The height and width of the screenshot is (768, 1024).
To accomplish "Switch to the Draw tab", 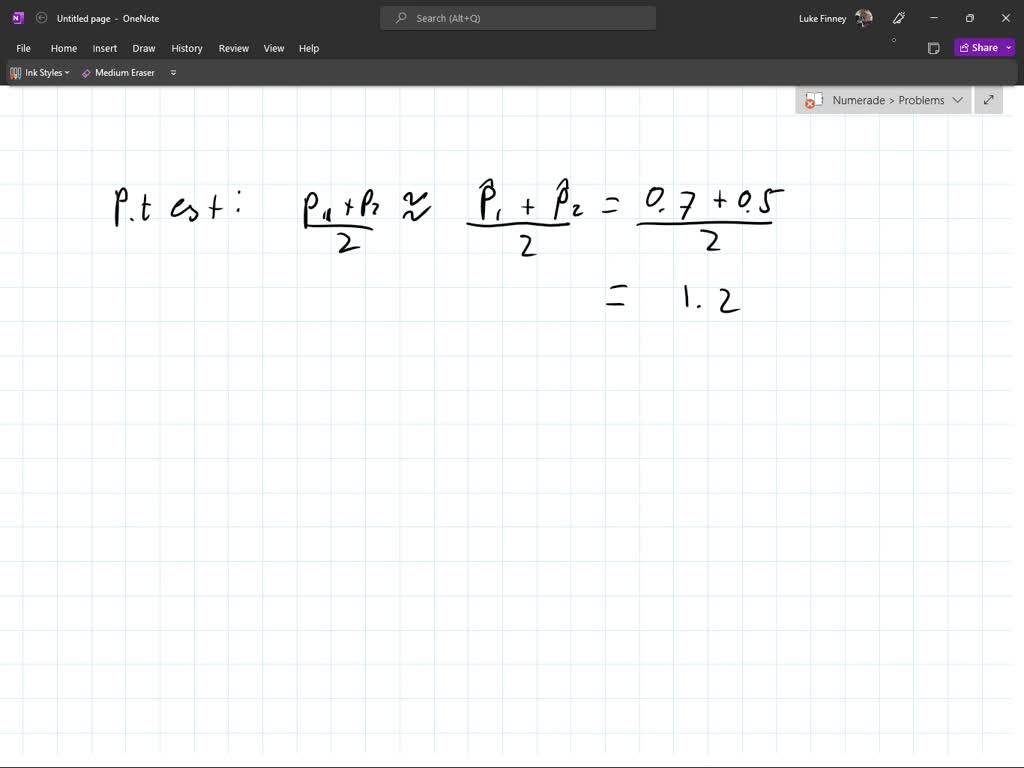I will (x=143, y=48).
